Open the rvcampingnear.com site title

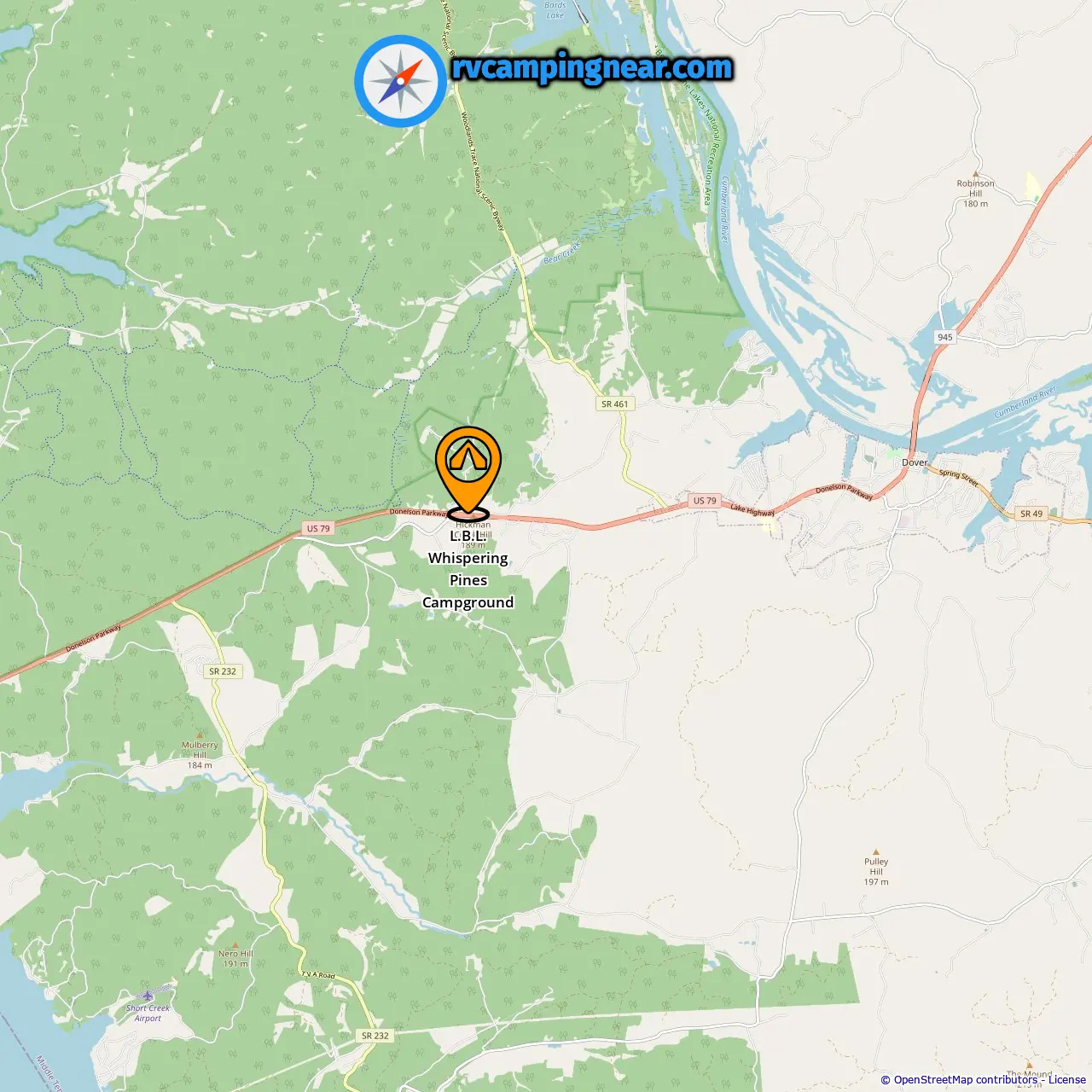click(592, 67)
